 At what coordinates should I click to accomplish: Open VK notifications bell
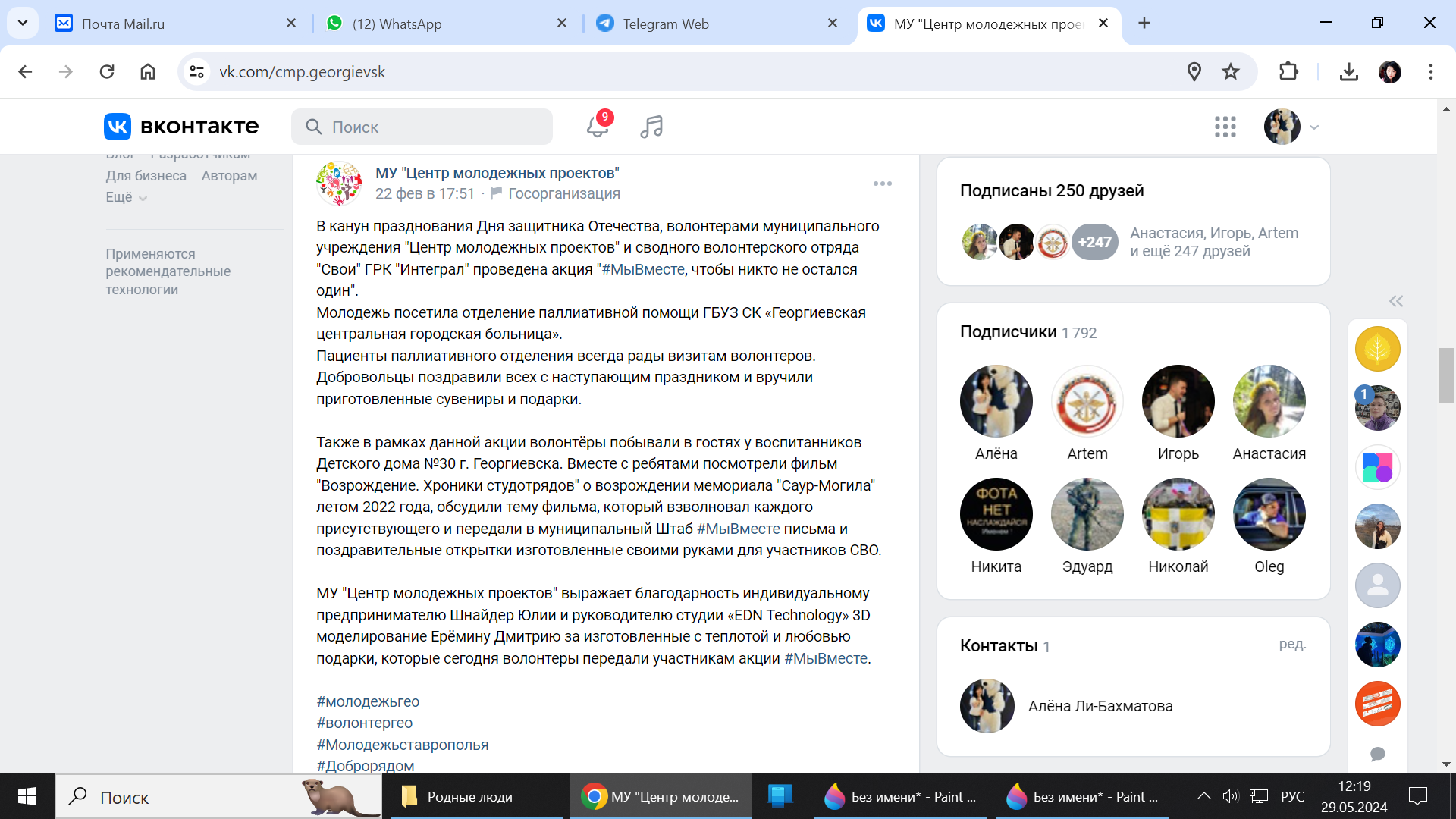pos(598,127)
